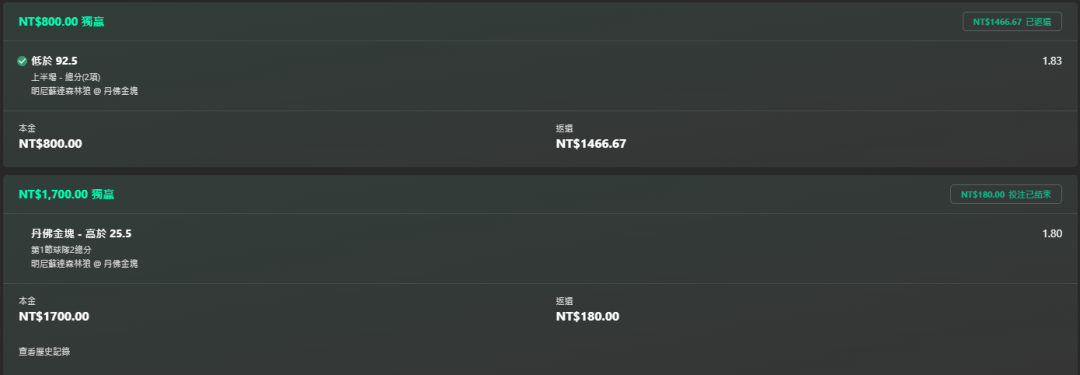
Task: Click the 本金 label in the first bet card
Action: pos(27,128)
